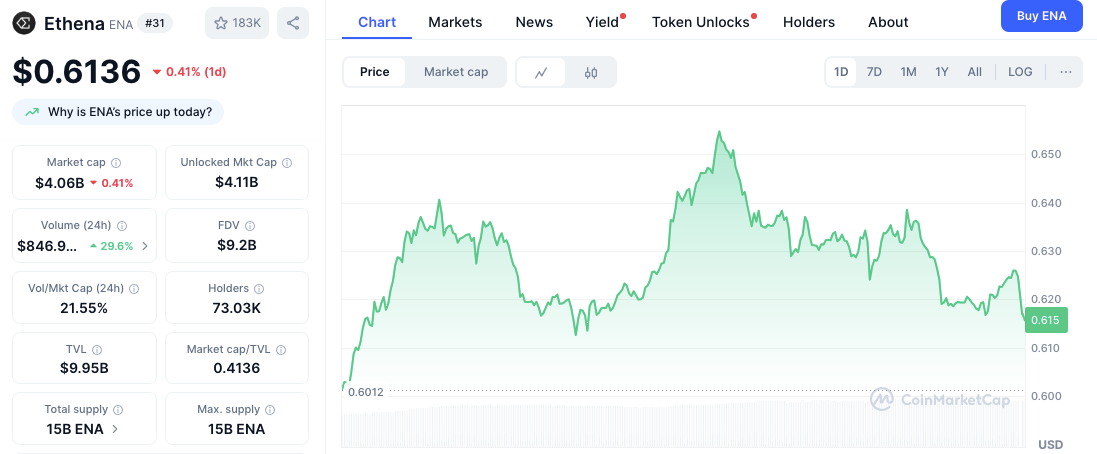Switch to line chart view icon
1097x454 pixels.
click(541, 72)
